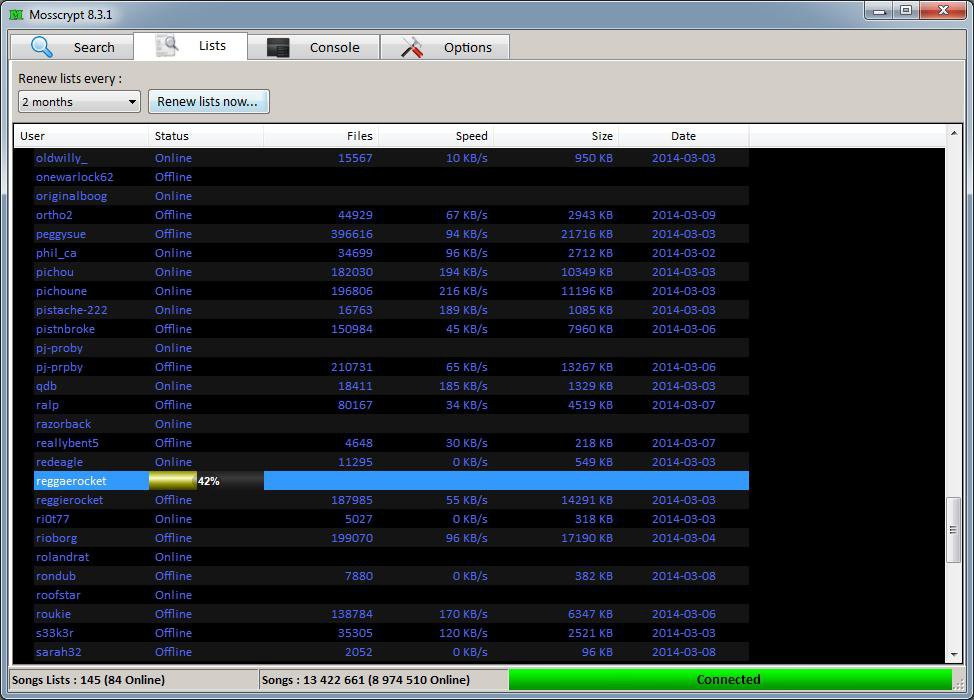Select user roofstar
The height and width of the screenshot is (700, 974).
(58, 595)
